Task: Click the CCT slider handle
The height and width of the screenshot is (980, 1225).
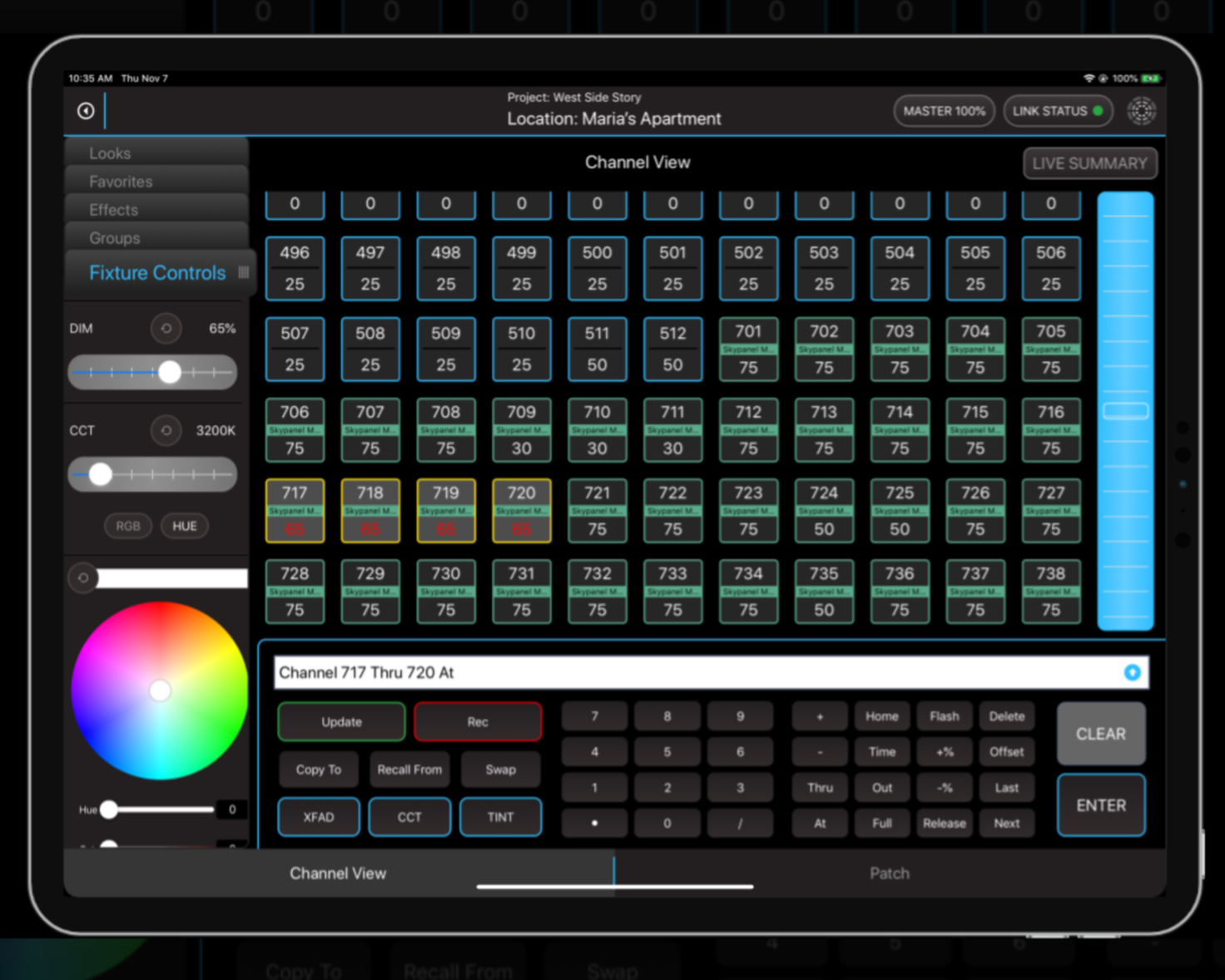Action: pos(101,474)
